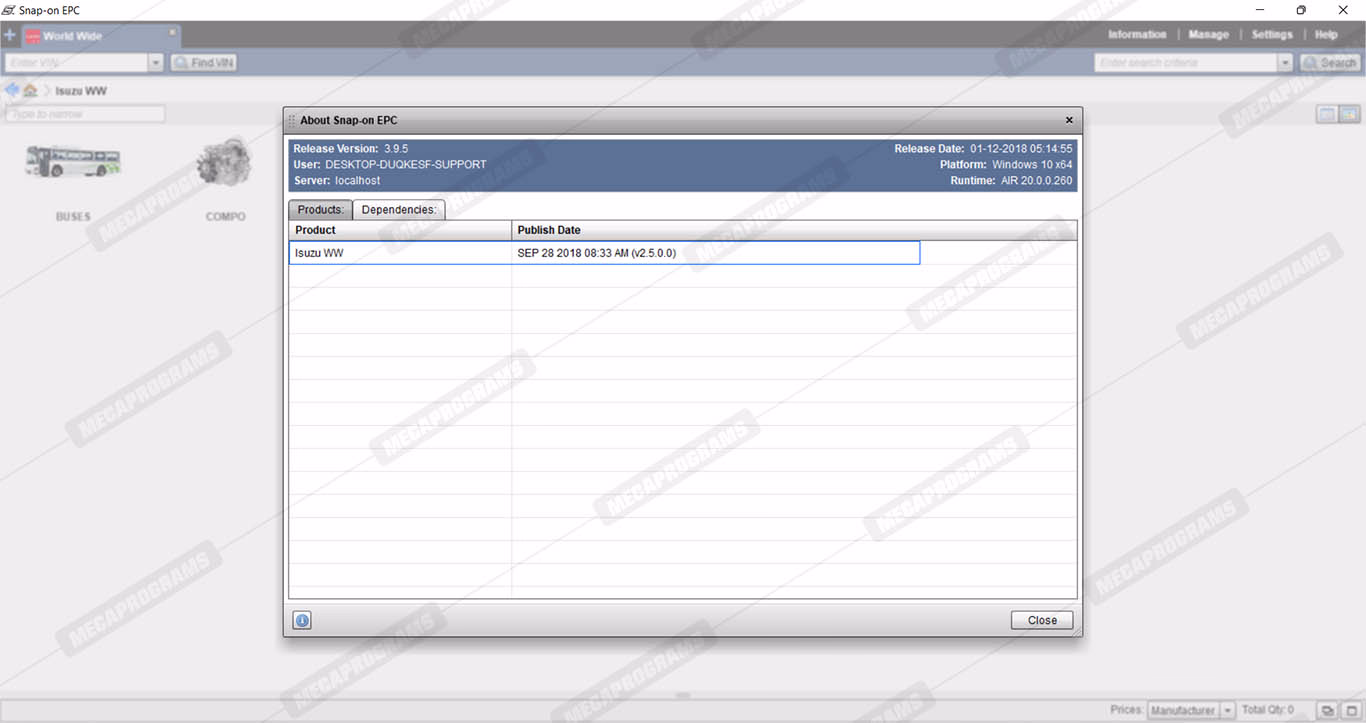Viewport: 1366px width, 723px height.
Task: Switch to the Dependencies tab
Action: pos(398,210)
